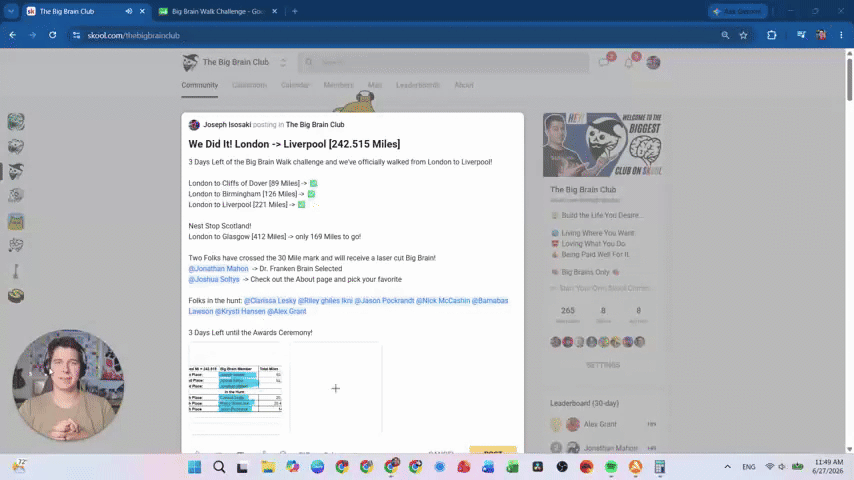Click the post title text
Image resolution: width=854 pixels, height=480 pixels.
coord(294,144)
